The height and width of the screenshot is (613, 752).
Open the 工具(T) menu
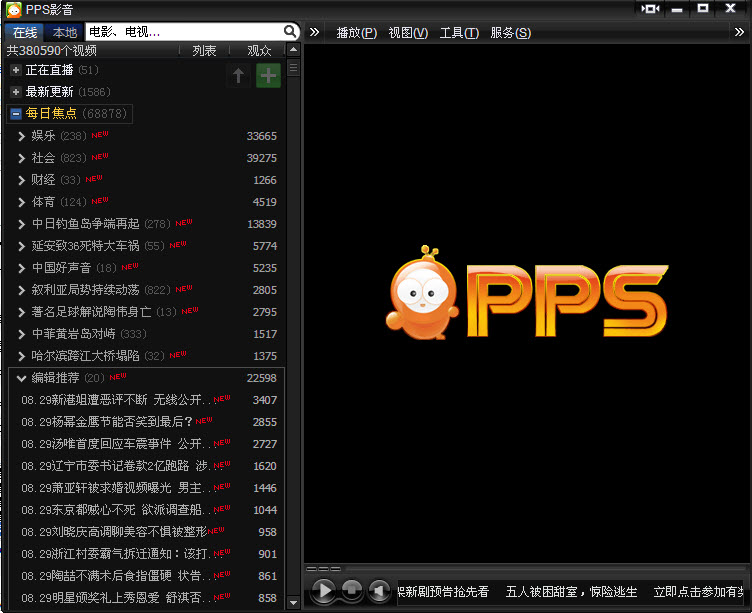(x=458, y=32)
